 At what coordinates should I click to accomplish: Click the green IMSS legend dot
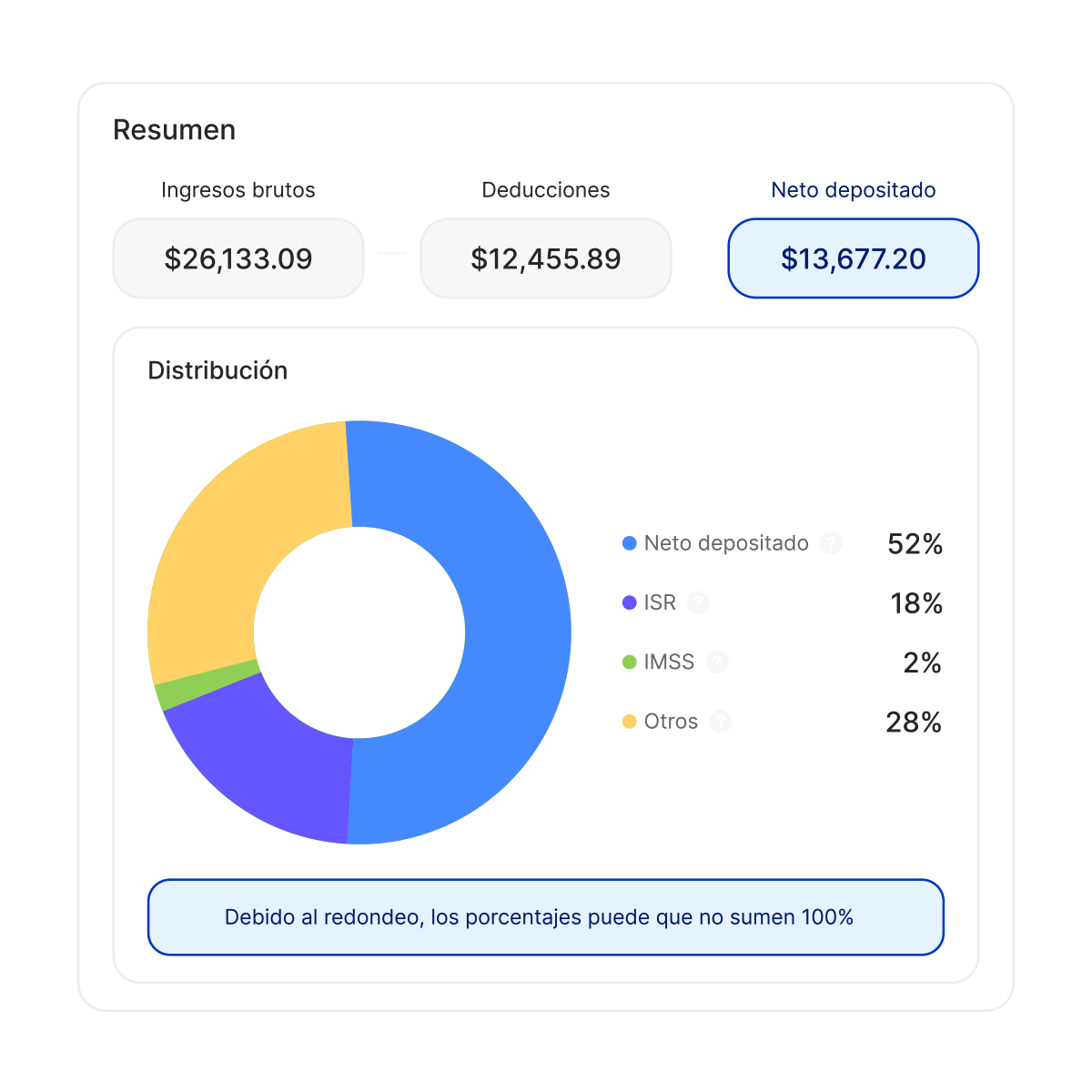[629, 662]
